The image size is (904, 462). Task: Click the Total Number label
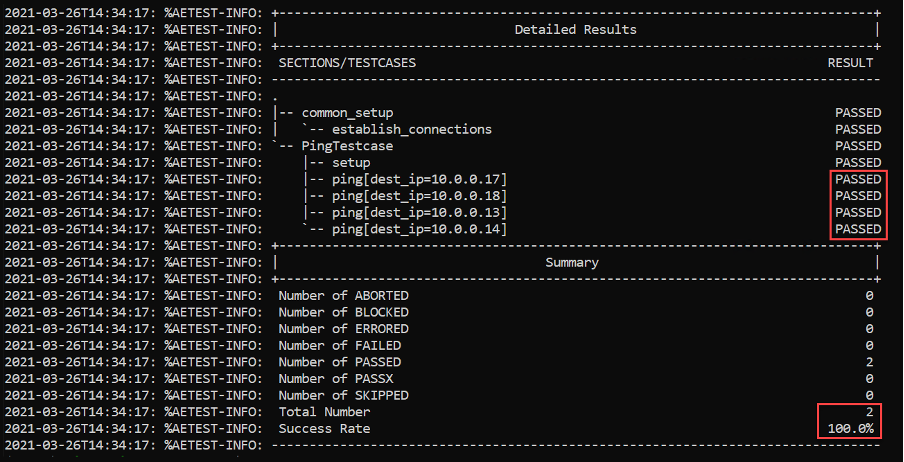[325, 412]
